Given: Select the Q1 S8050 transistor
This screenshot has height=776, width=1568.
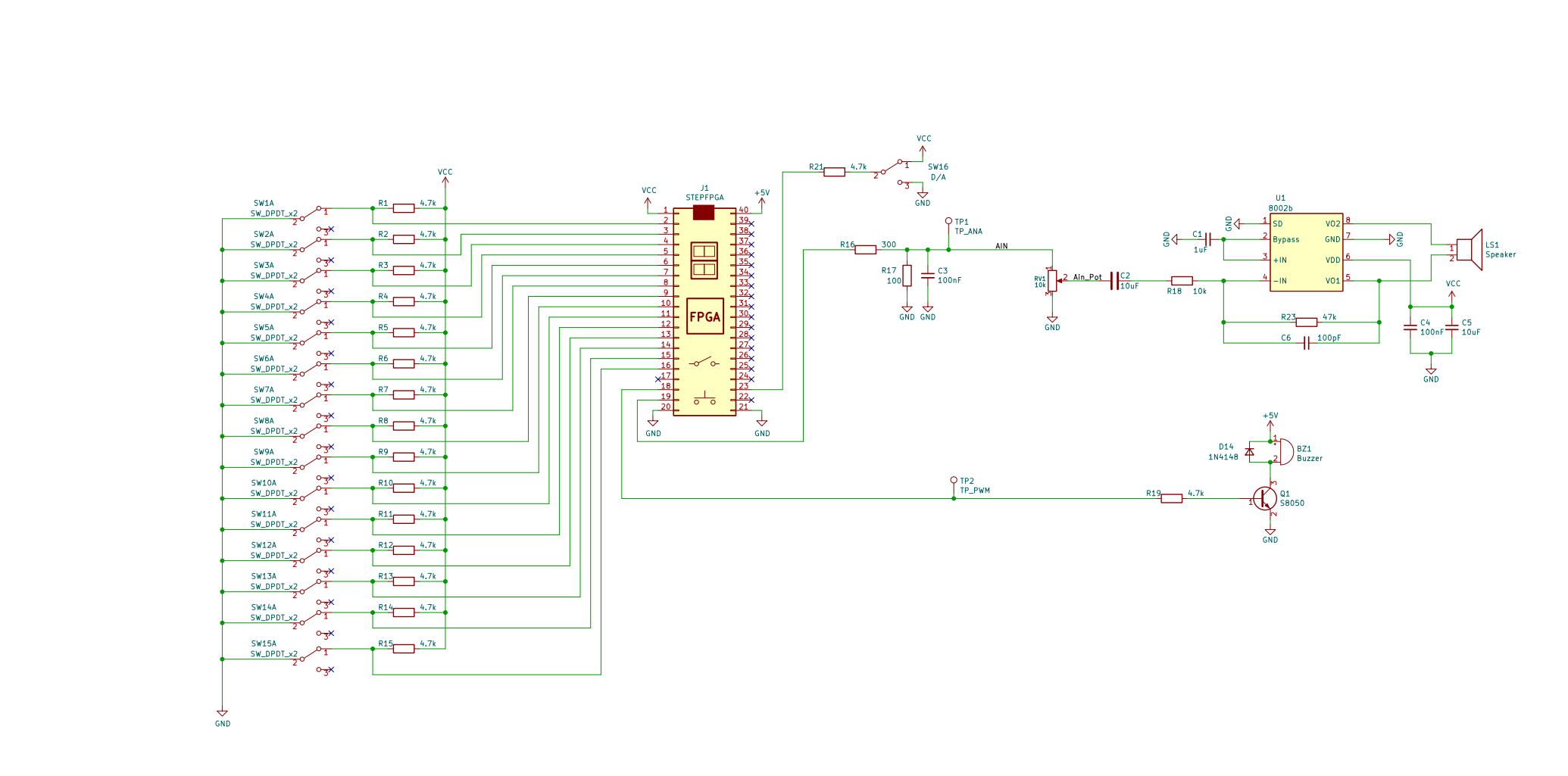Looking at the screenshot, I should point(1263,498).
